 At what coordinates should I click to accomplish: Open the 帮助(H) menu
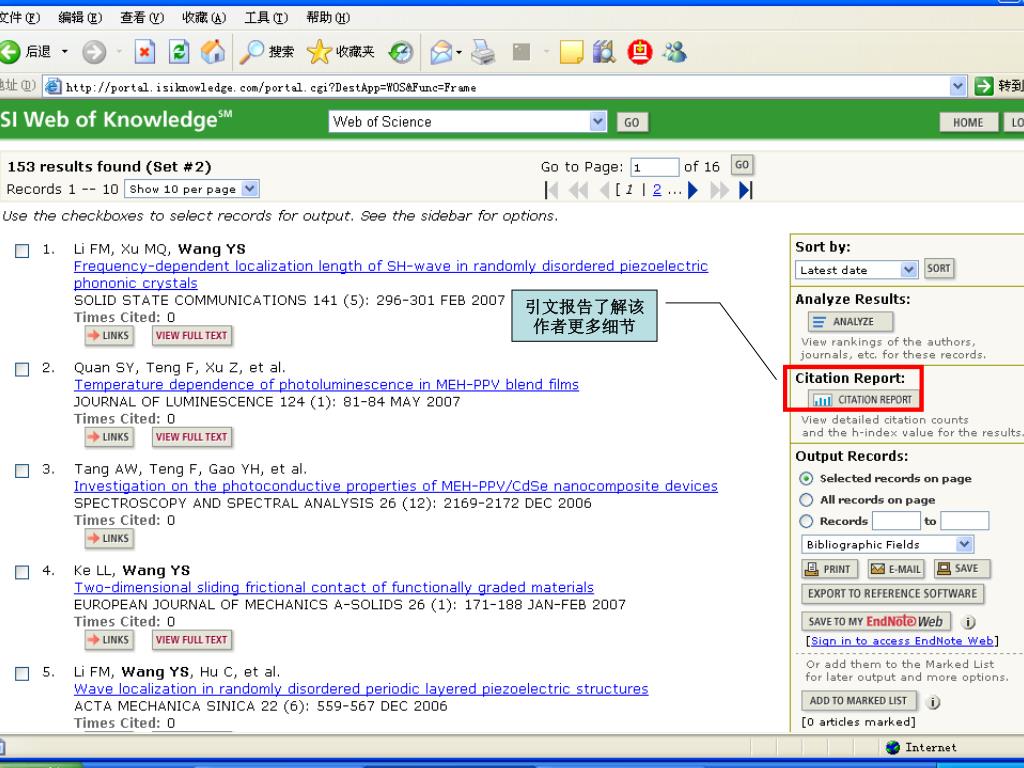tap(328, 18)
